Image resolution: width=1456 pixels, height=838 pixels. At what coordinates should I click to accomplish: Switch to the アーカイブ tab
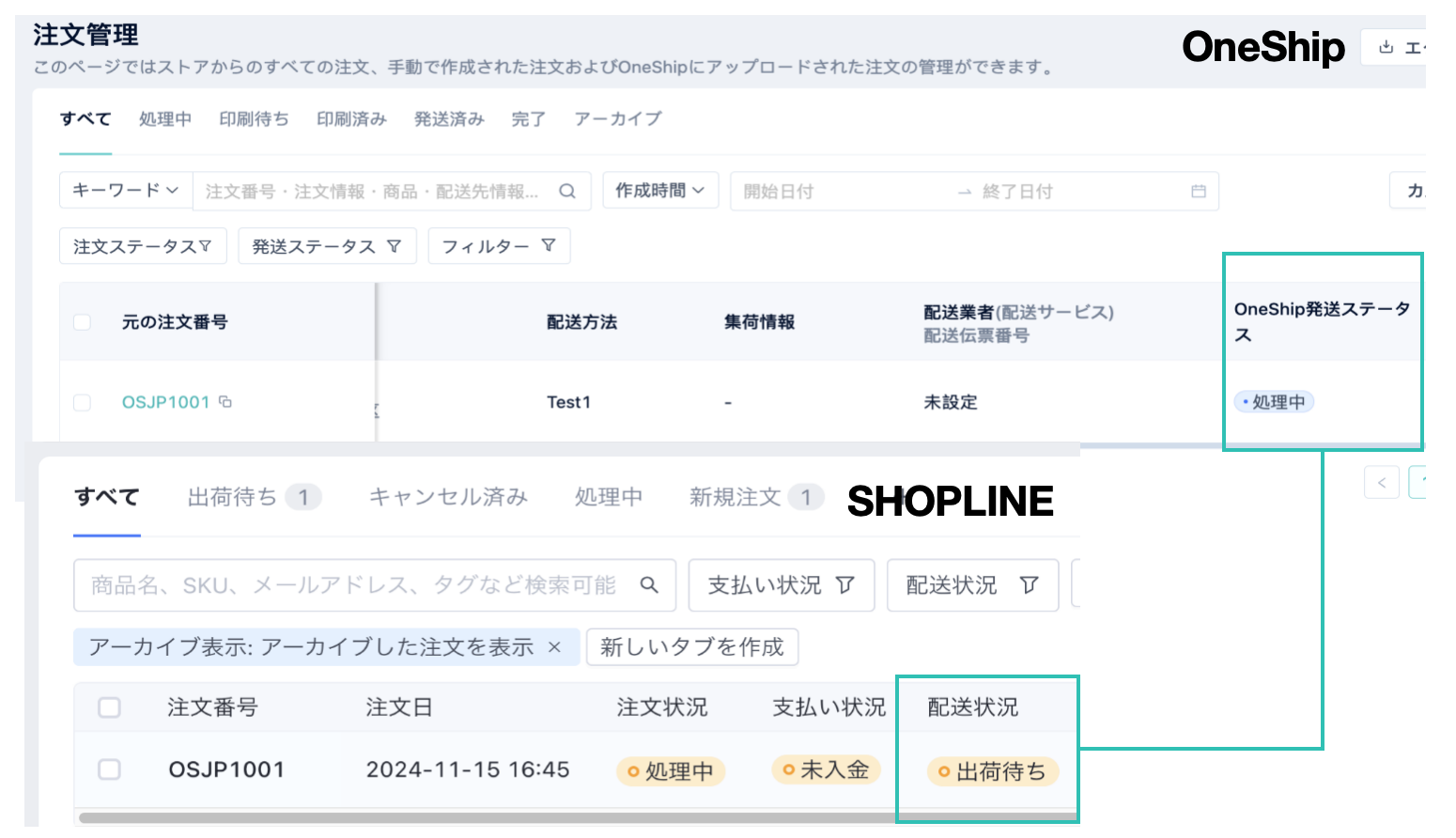coord(618,119)
